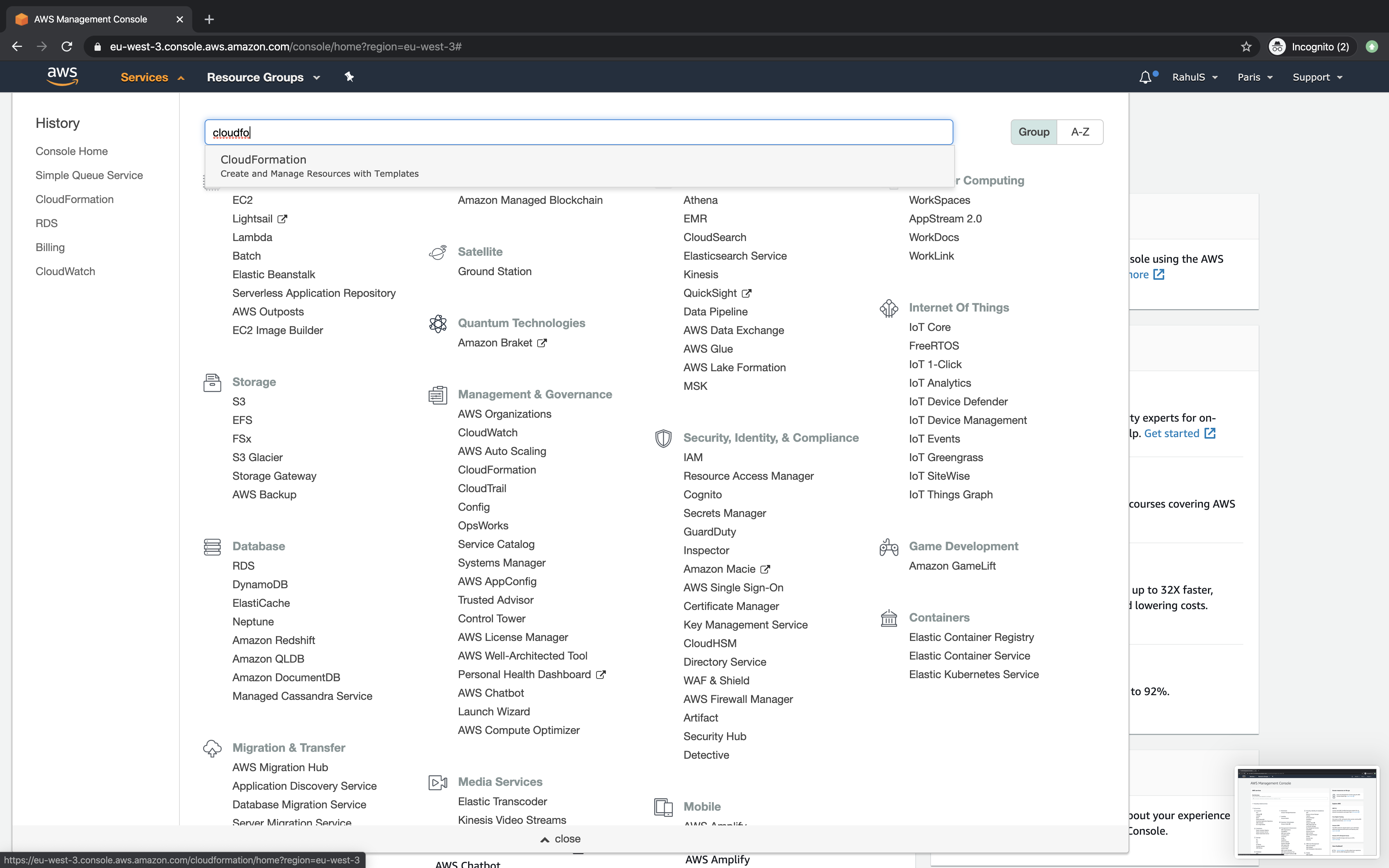The height and width of the screenshot is (868, 1389).
Task: Switch service view to Group
Action: tap(1033, 132)
